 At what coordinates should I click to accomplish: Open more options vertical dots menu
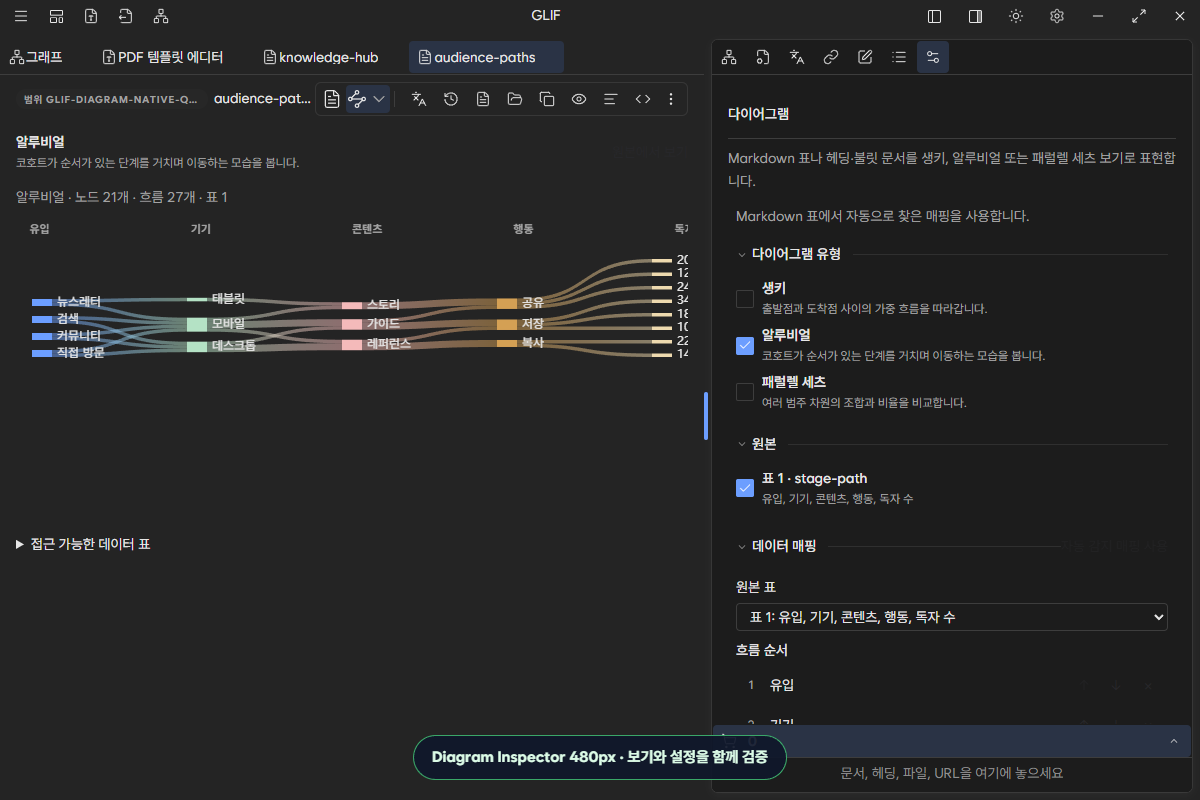[671, 99]
